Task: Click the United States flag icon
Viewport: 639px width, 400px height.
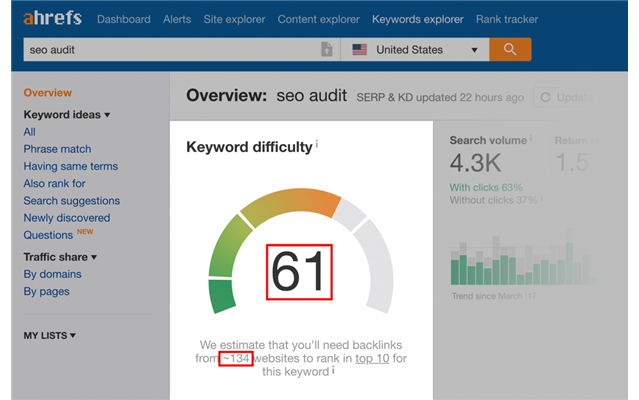Action: [x=358, y=50]
